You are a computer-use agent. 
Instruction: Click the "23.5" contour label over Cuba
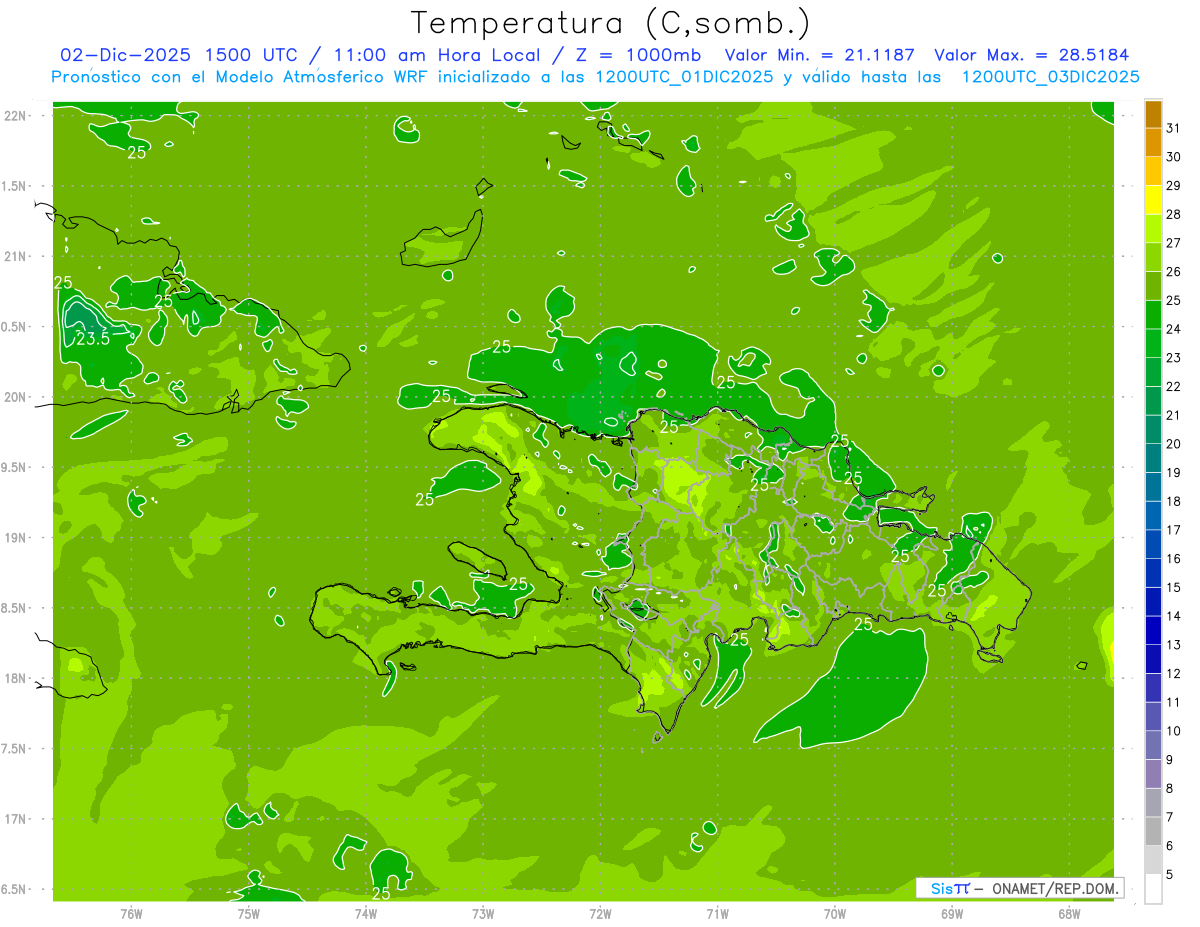[93, 339]
